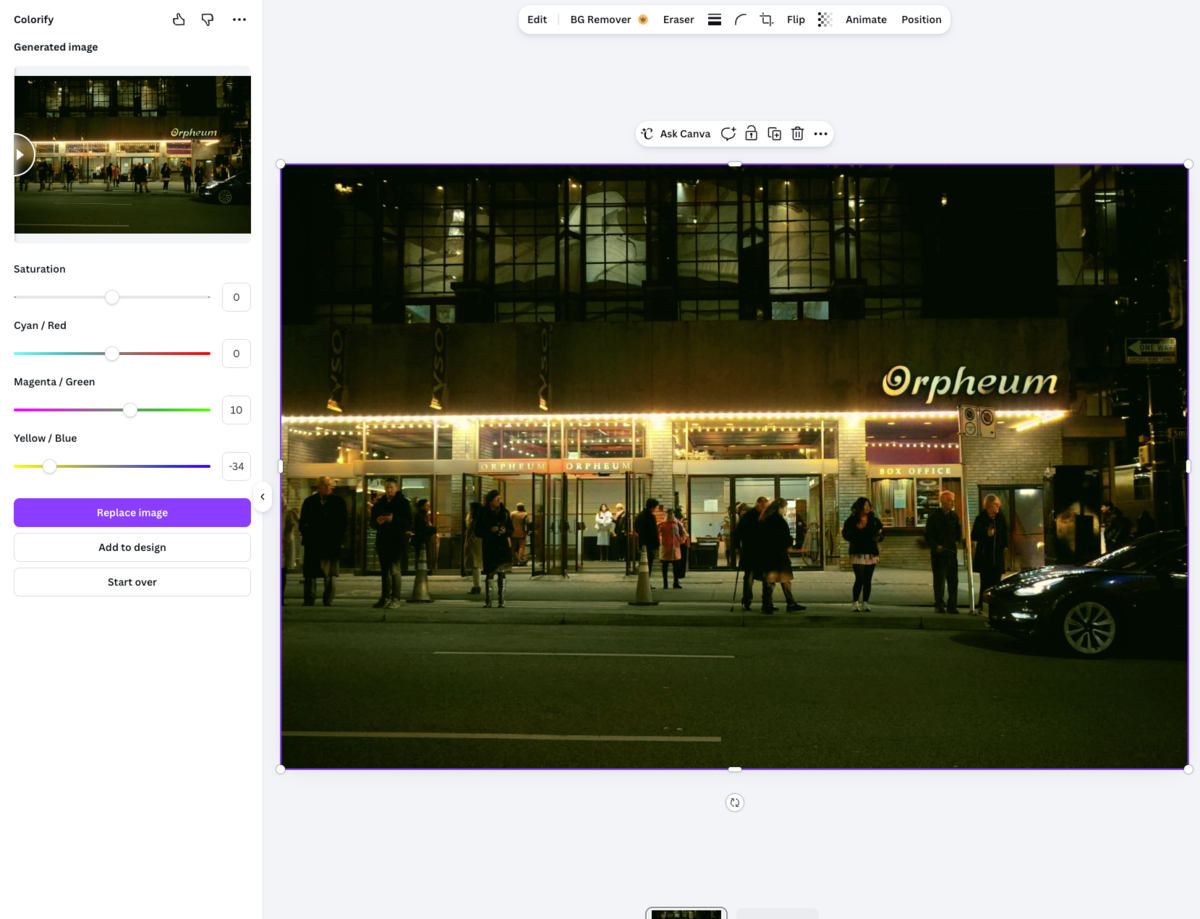Click the Yellow / Blue label
The width and height of the screenshot is (1200, 919).
pyautogui.click(x=45, y=438)
